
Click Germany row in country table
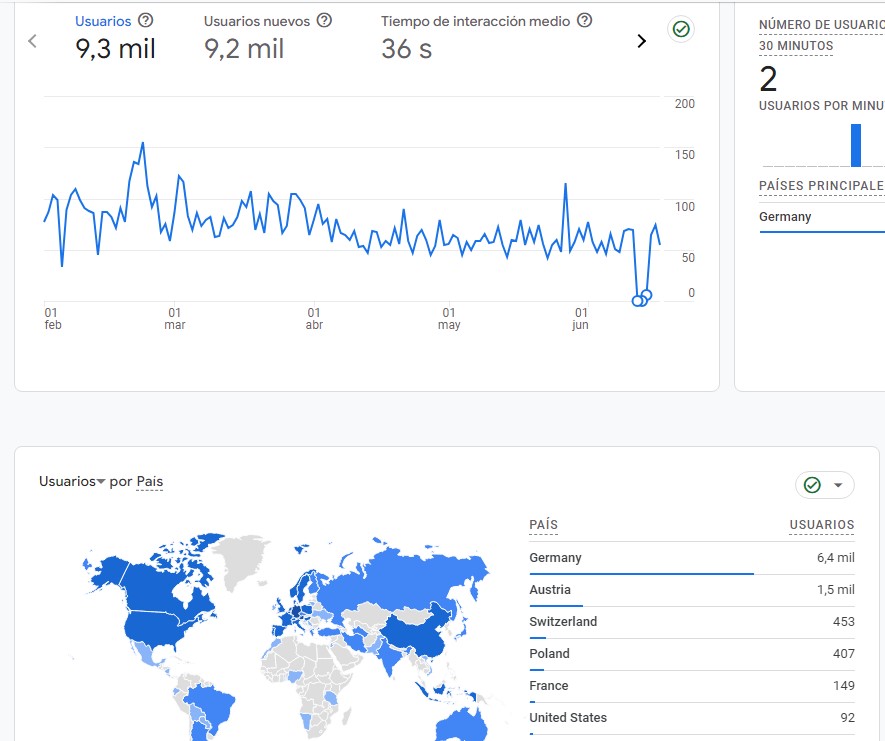(692, 558)
